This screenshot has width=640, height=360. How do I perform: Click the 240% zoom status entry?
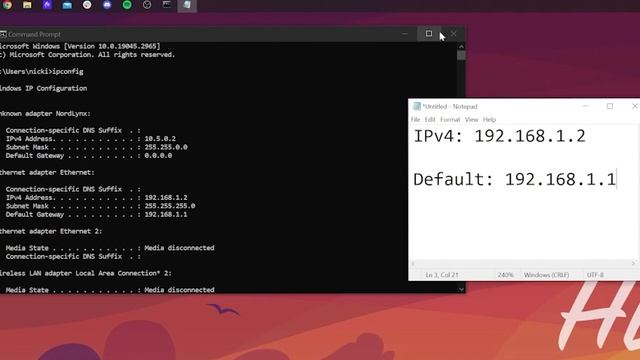click(x=505, y=275)
